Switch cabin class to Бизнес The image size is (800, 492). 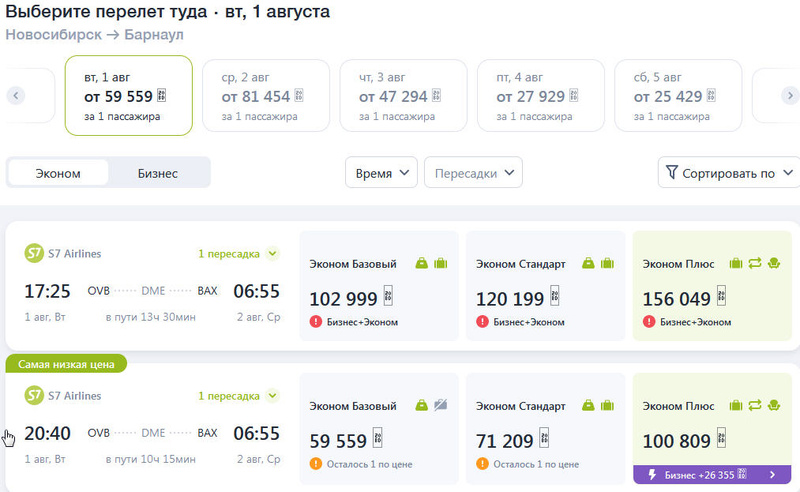[x=158, y=173]
